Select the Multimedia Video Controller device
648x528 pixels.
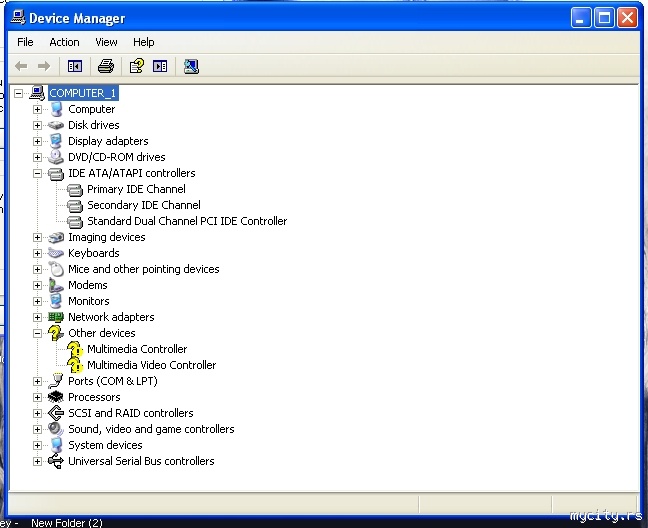pos(152,365)
